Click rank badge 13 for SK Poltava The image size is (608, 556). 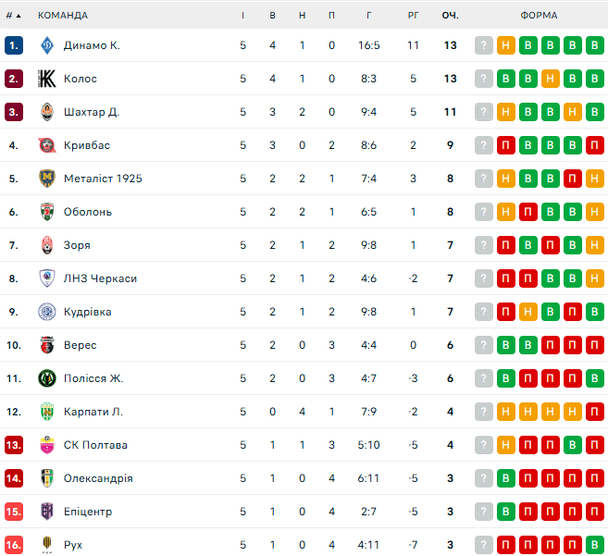point(13,445)
